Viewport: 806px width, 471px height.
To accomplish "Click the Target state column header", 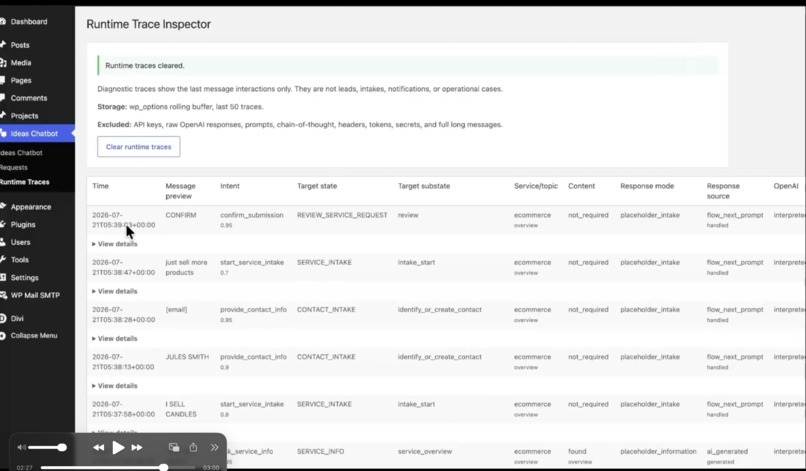I will click(x=317, y=186).
